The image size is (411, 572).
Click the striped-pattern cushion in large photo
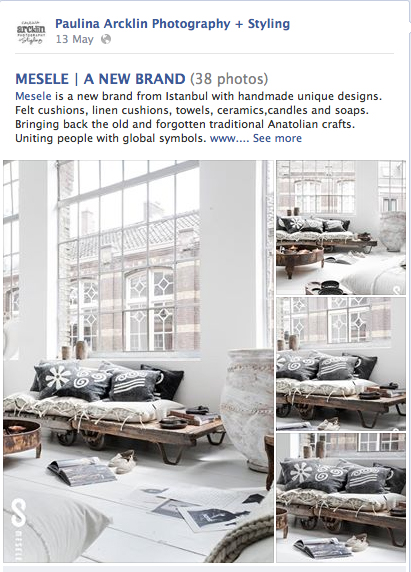(133, 385)
